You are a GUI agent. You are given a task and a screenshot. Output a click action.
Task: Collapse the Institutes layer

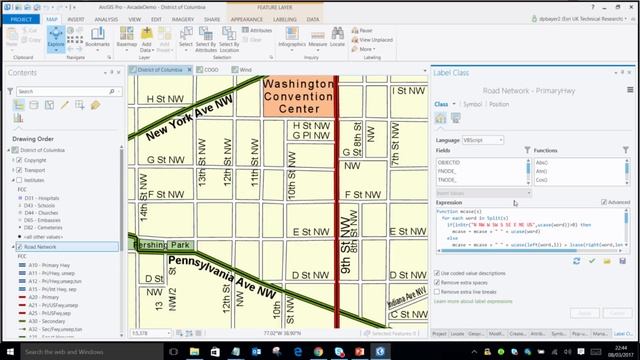click(13, 180)
